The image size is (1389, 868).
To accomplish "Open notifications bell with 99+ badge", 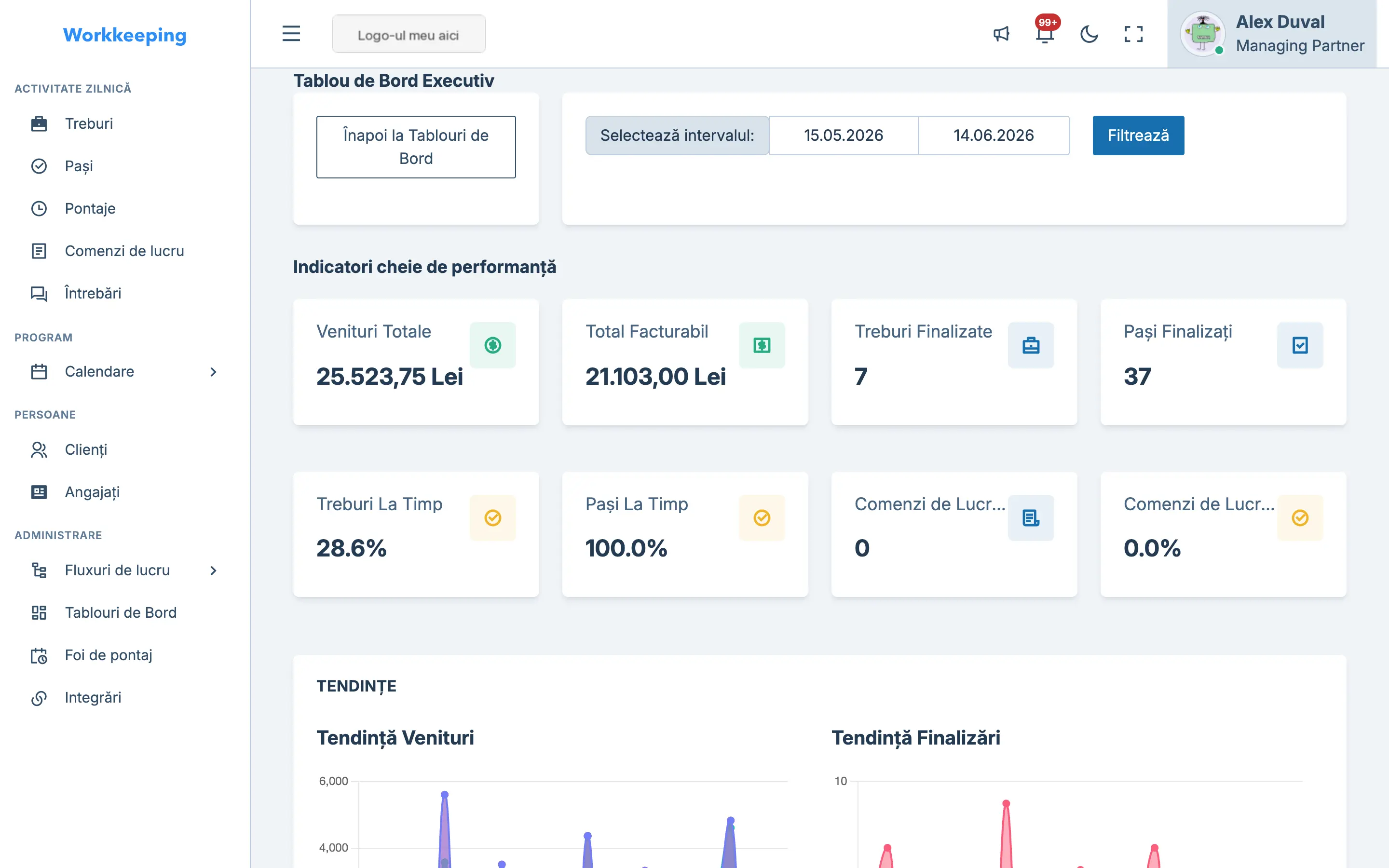I will pyautogui.click(x=1045, y=33).
